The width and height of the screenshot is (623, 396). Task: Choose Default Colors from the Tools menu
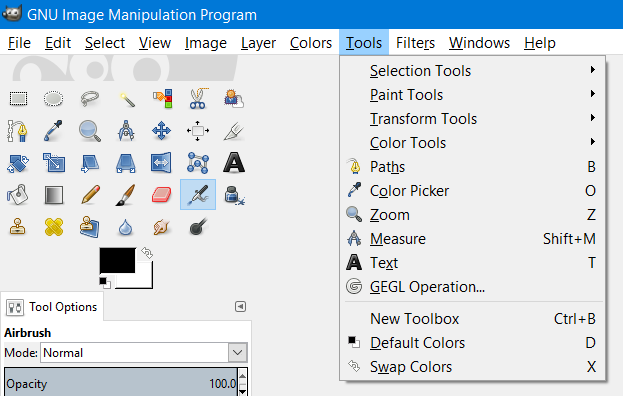tap(472, 343)
